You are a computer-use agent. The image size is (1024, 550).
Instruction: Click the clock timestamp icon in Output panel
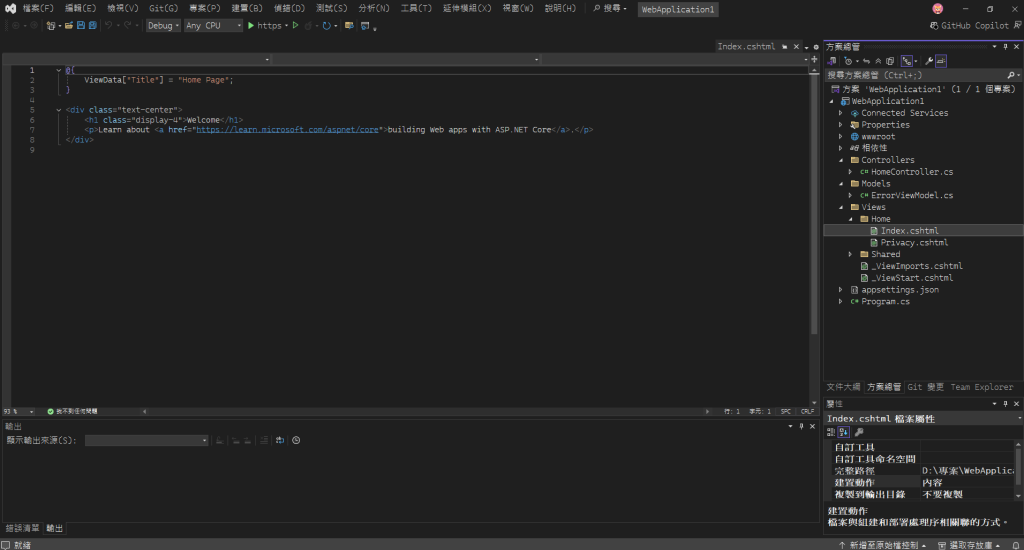[296, 440]
